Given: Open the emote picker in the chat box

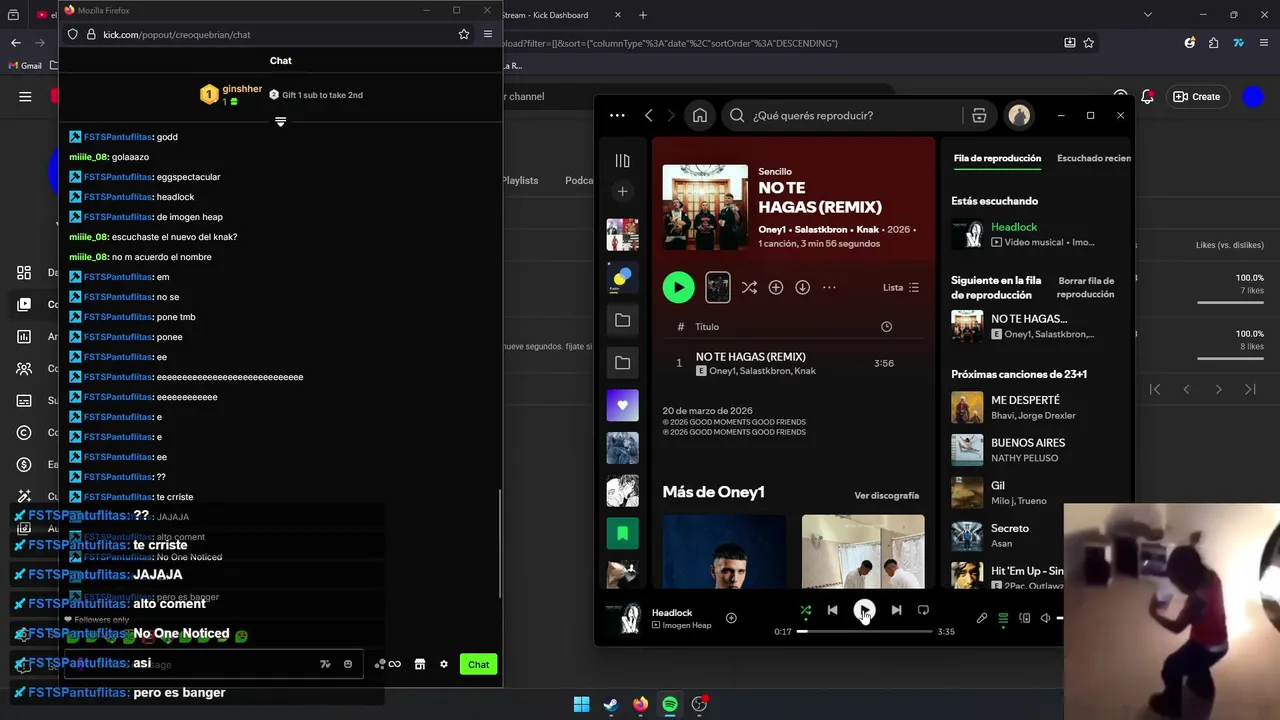Looking at the screenshot, I should click(348, 664).
